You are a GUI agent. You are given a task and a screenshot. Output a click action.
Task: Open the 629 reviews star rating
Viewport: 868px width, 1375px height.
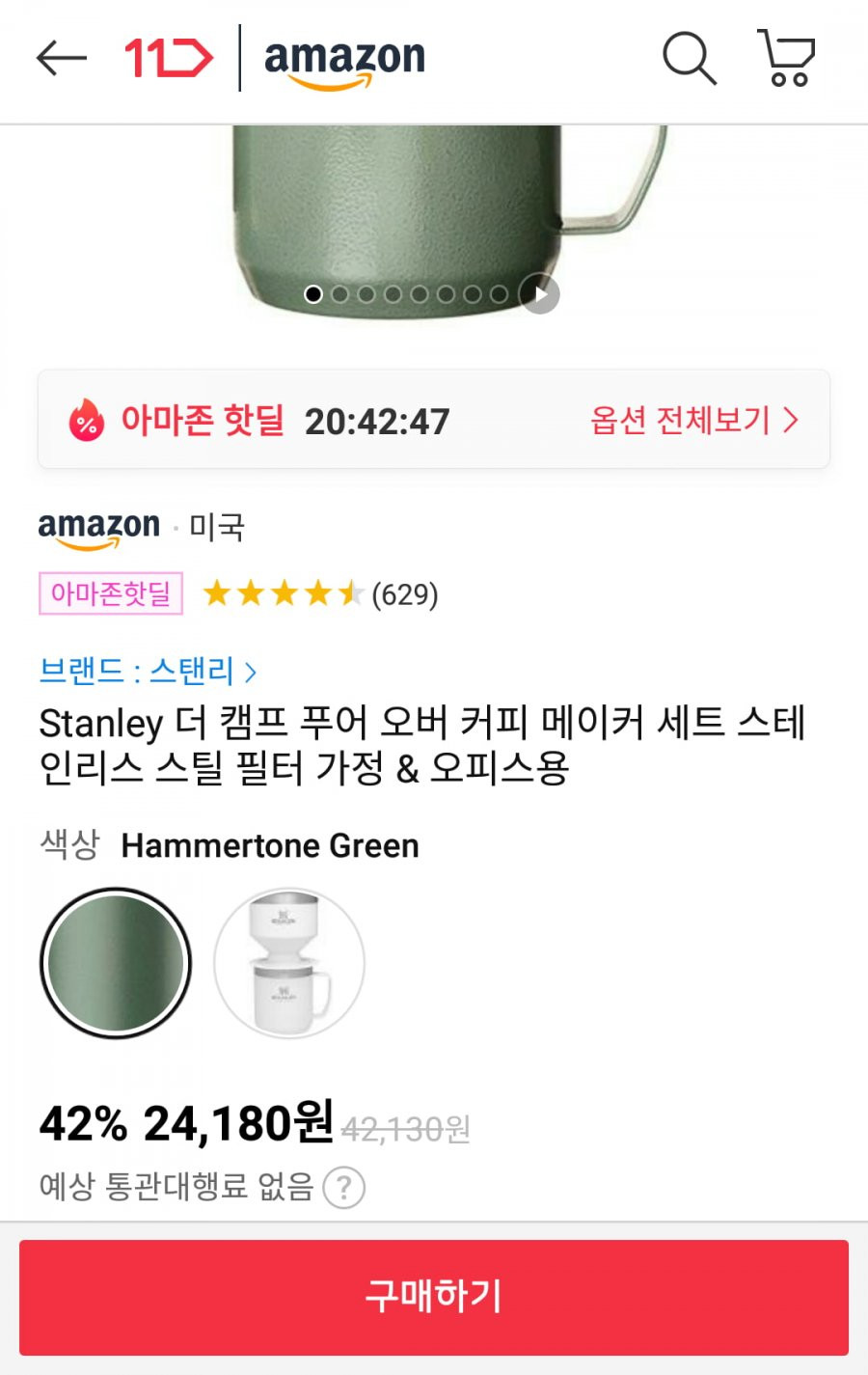click(320, 593)
